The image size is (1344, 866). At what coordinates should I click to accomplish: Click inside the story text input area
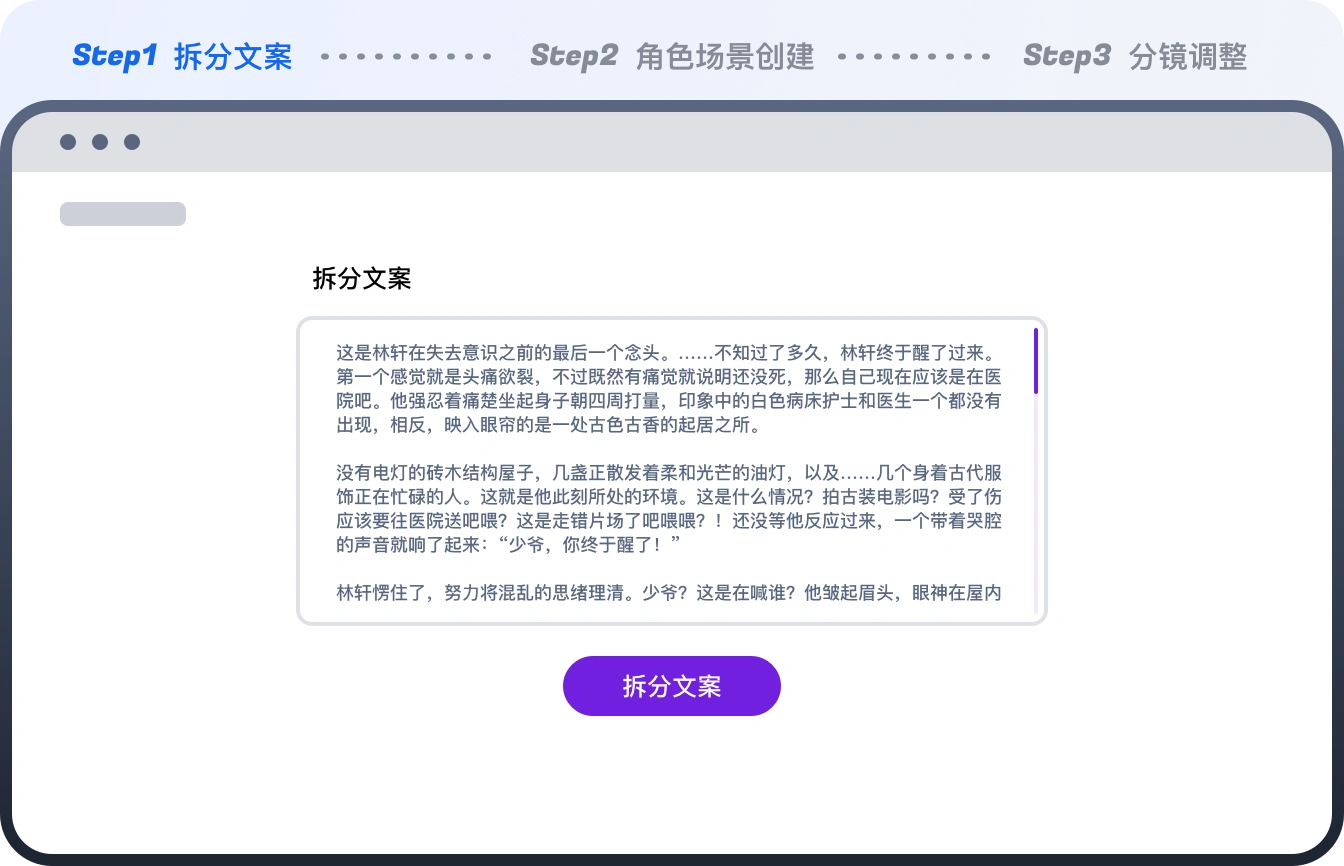[x=672, y=470]
